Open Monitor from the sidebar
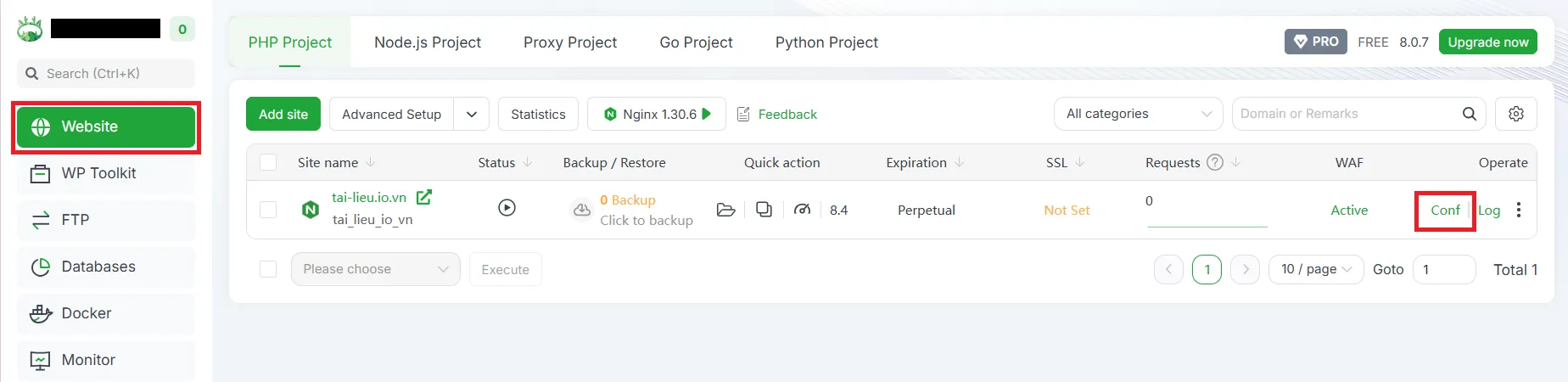The width and height of the screenshot is (1568, 382). coord(106,360)
